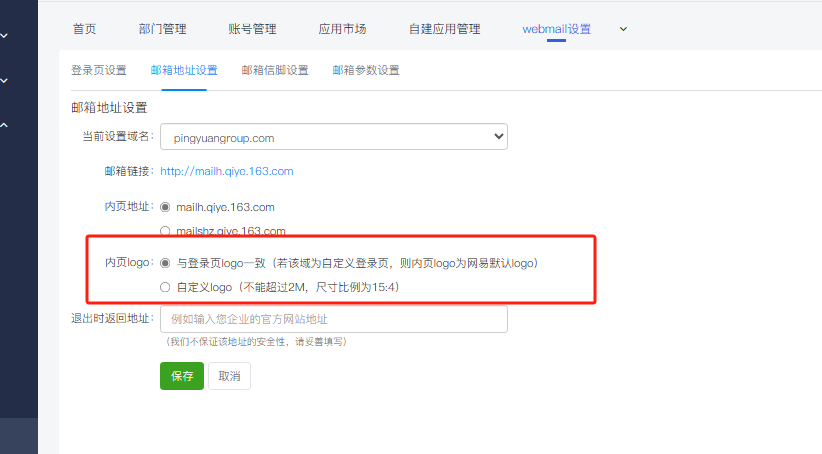The width and height of the screenshot is (822, 454).
Task: Expand the second sidebar chevron
Action: tap(4, 81)
